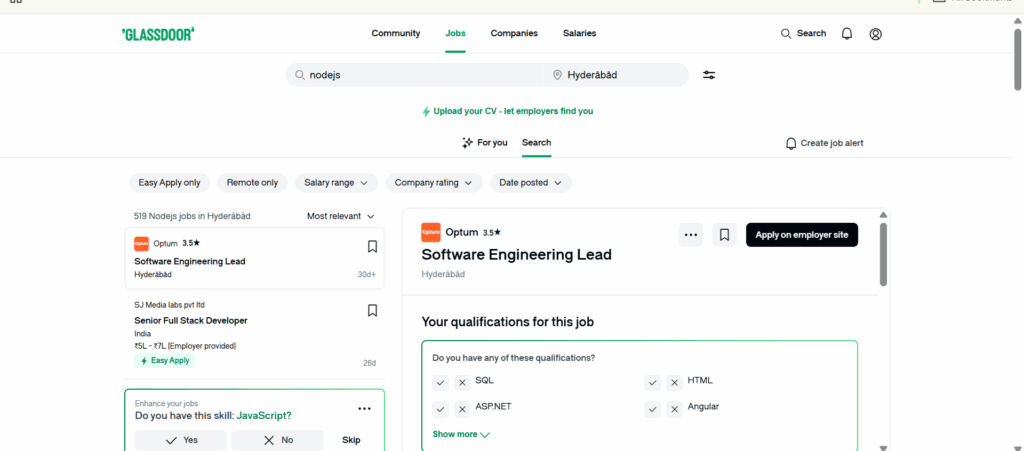The height and width of the screenshot is (451, 1024).
Task: Click Apply on employer site button
Action: point(801,235)
